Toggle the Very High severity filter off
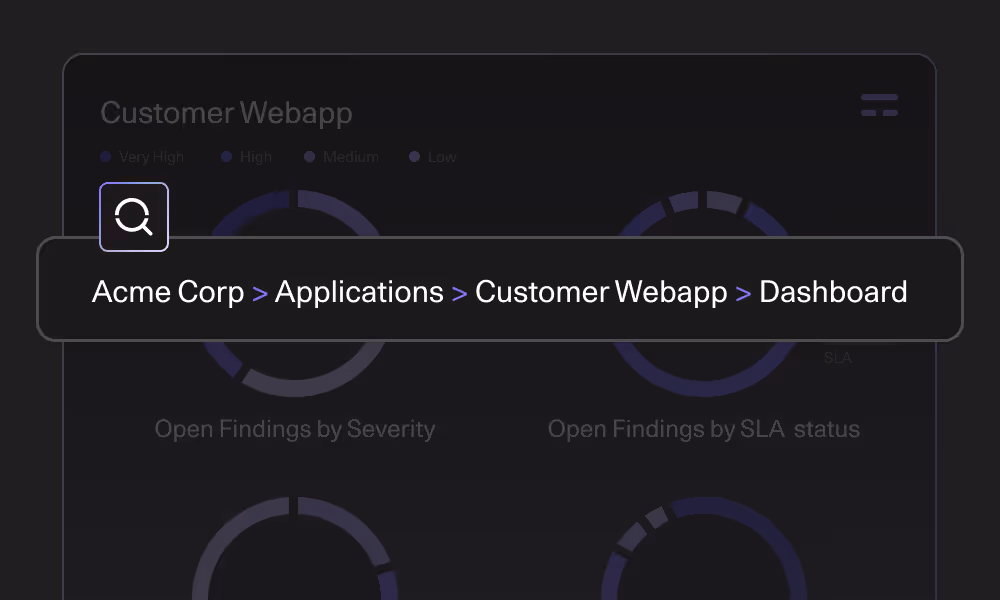The width and height of the screenshot is (1000, 600). coord(104,156)
